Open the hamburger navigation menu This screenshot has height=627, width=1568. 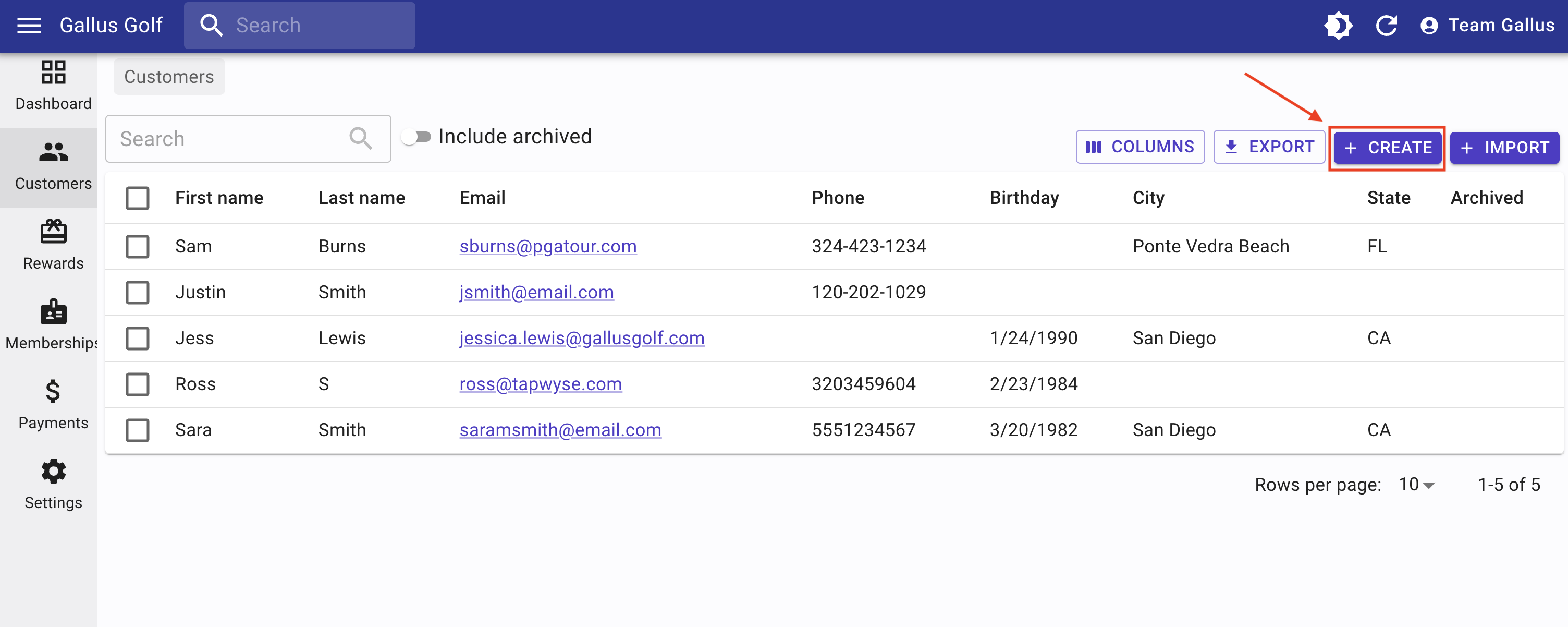pyautogui.click(x=29, y=25)
